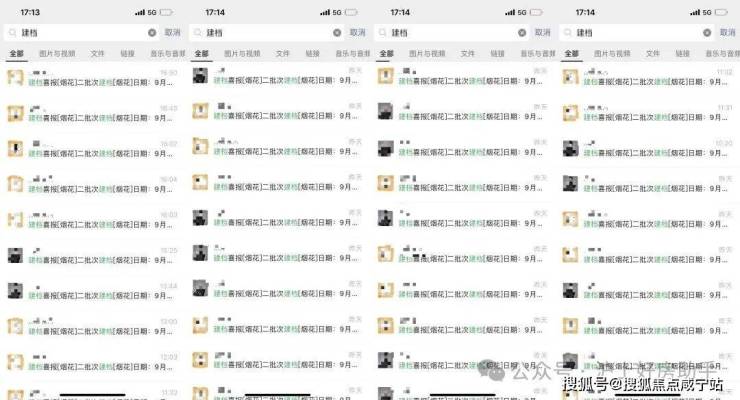740x400 pixels.
Task: Select the 文件 tab in the third screenshot
Action: (468, 54)
